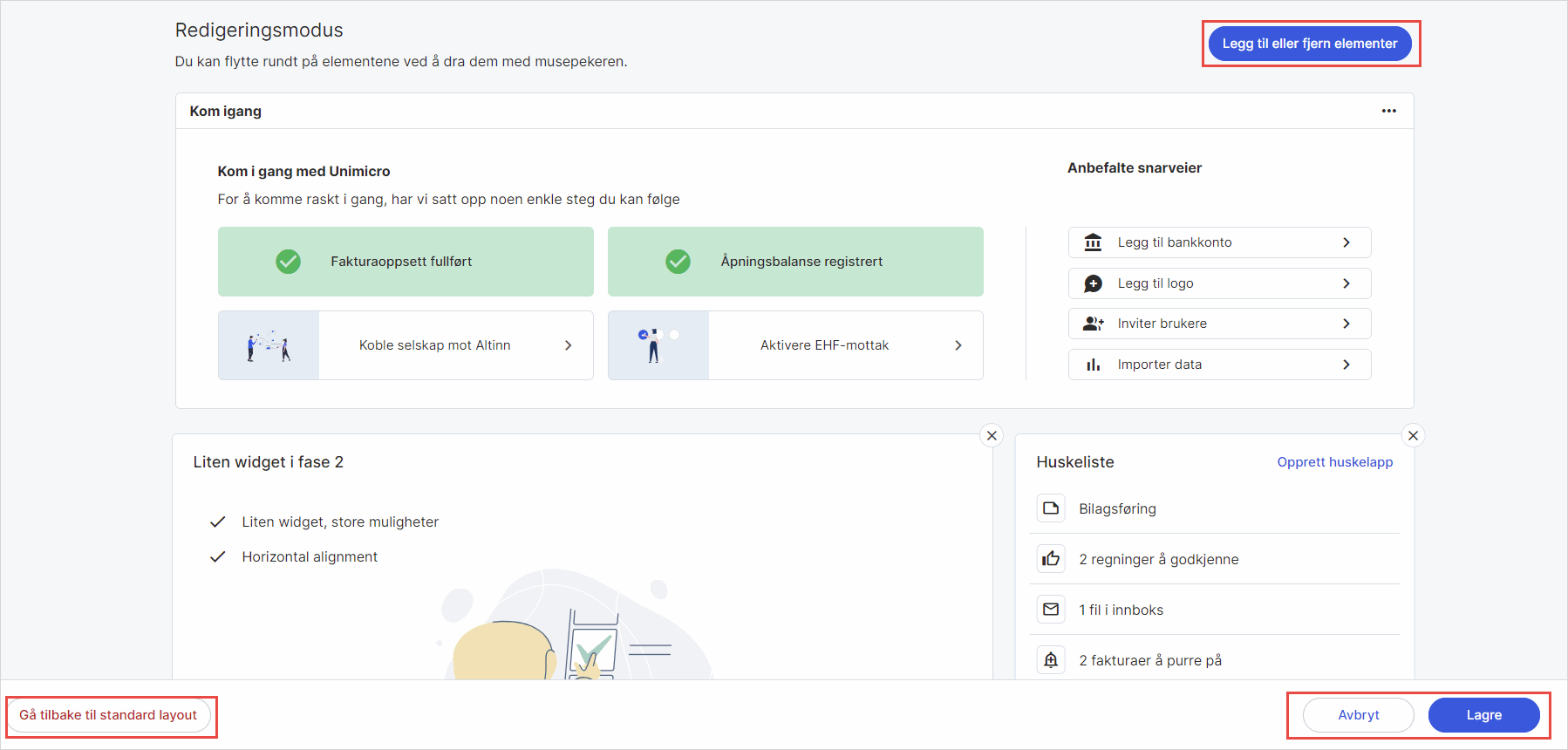Click the bar chart icon beside Importer data
Screen dimensions: 1568x750
pyautogui.click(x=1093, y=365)
